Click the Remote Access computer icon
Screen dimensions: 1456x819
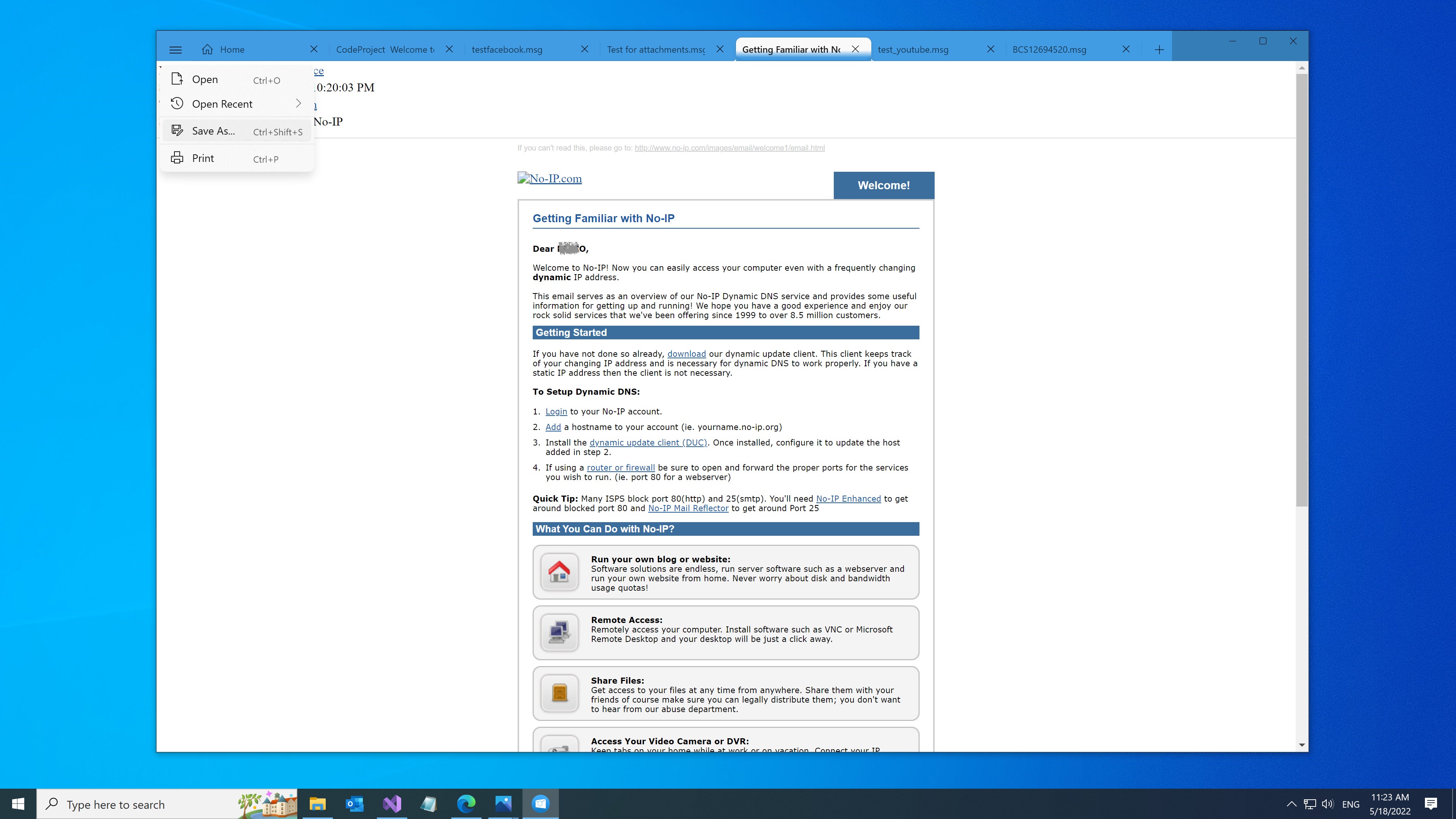(559, 632)
